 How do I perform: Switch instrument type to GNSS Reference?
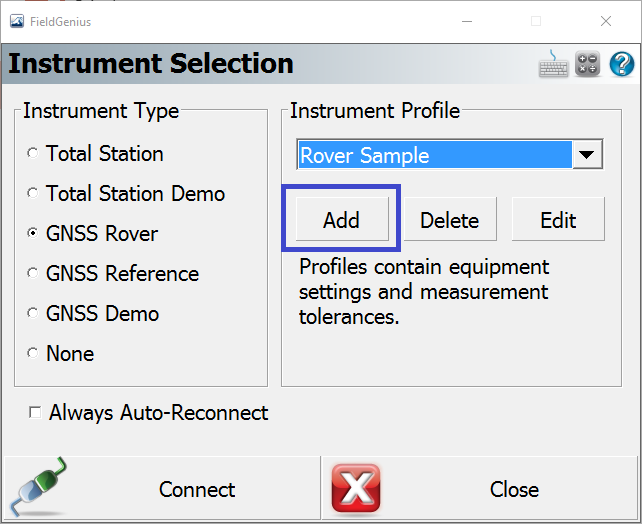(34, 274)
